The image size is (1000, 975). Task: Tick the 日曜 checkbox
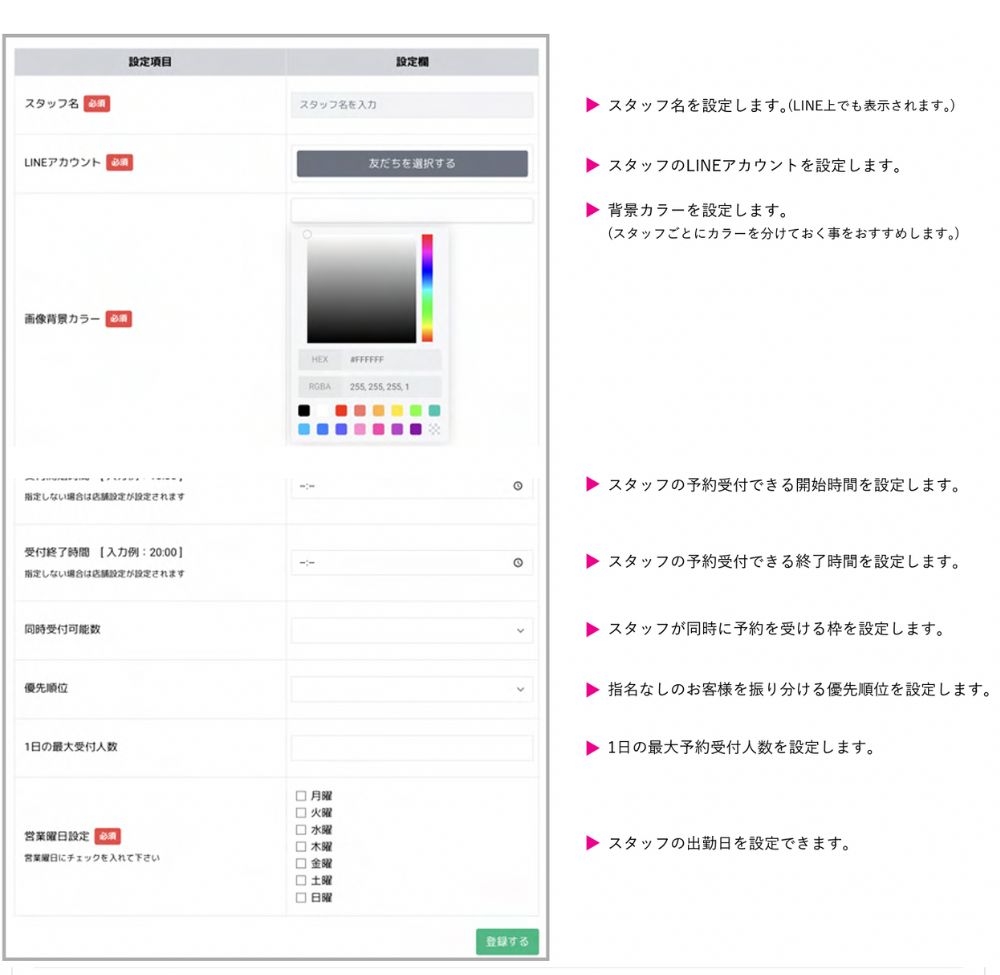click(301, 898)
